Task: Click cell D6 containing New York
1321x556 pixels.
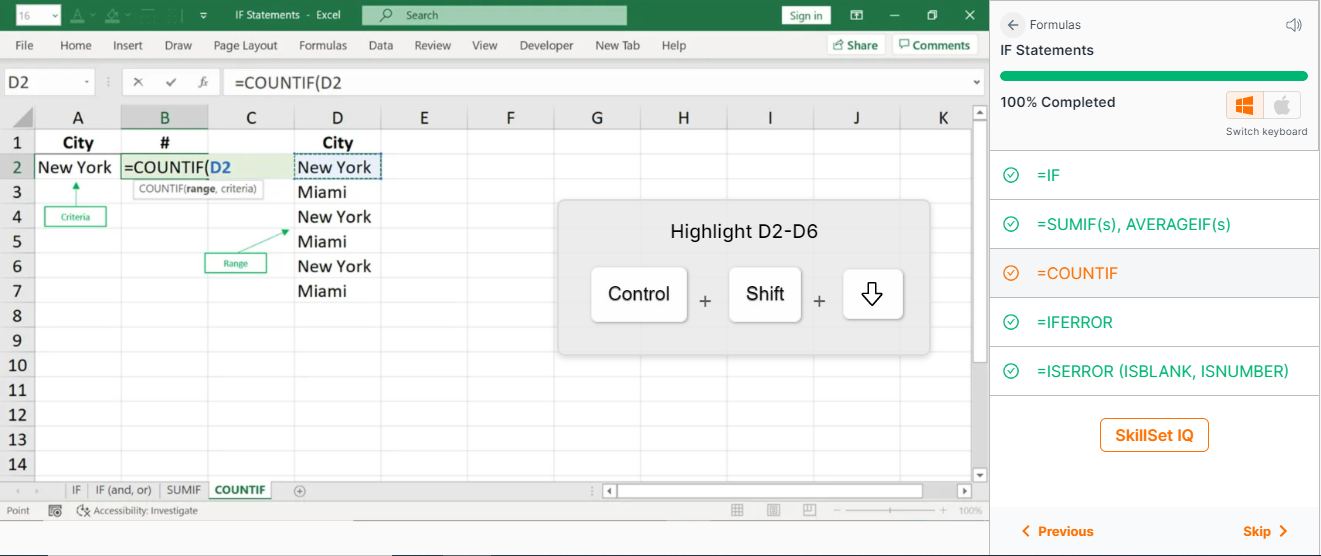Action: pyautogui.click(x=338, y=266)
